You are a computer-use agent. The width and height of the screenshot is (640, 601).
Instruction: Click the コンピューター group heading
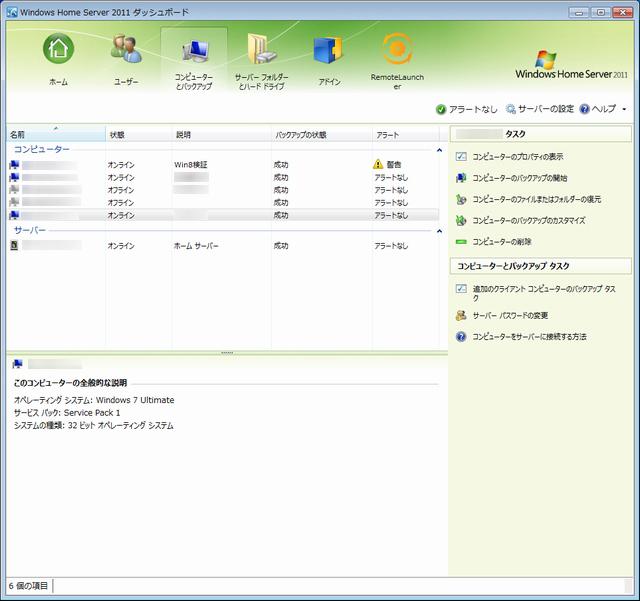[x=42, y=149]
